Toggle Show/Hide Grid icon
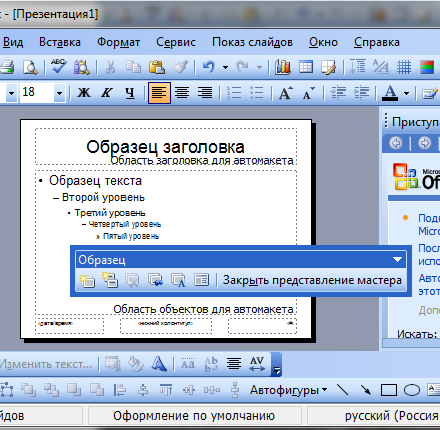This screenshot has height=430, width=440. click(404, 67)
